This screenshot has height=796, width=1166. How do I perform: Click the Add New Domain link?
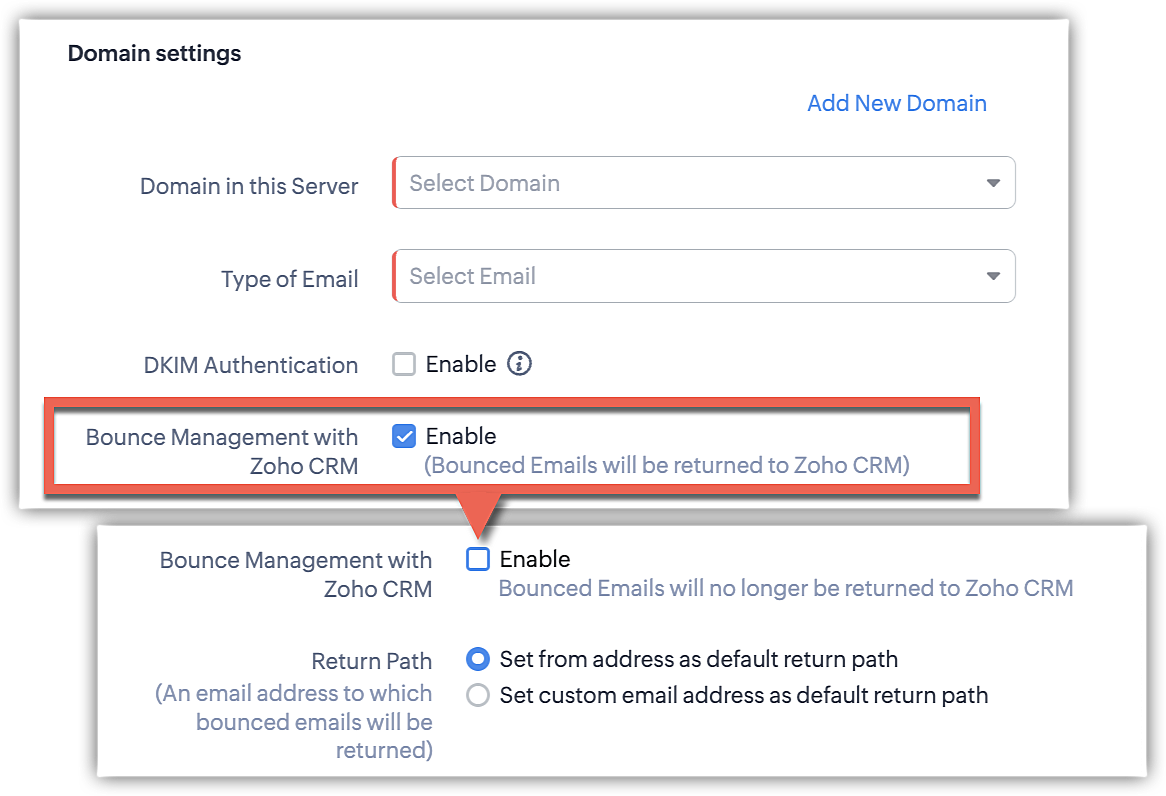[897, 103]
